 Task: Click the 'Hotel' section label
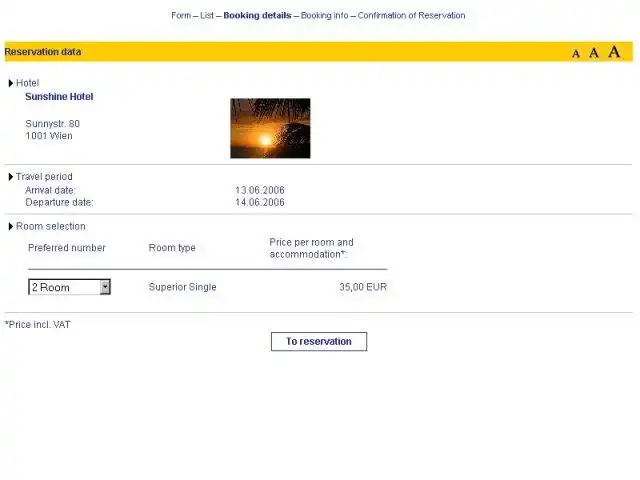pos(27,83)
